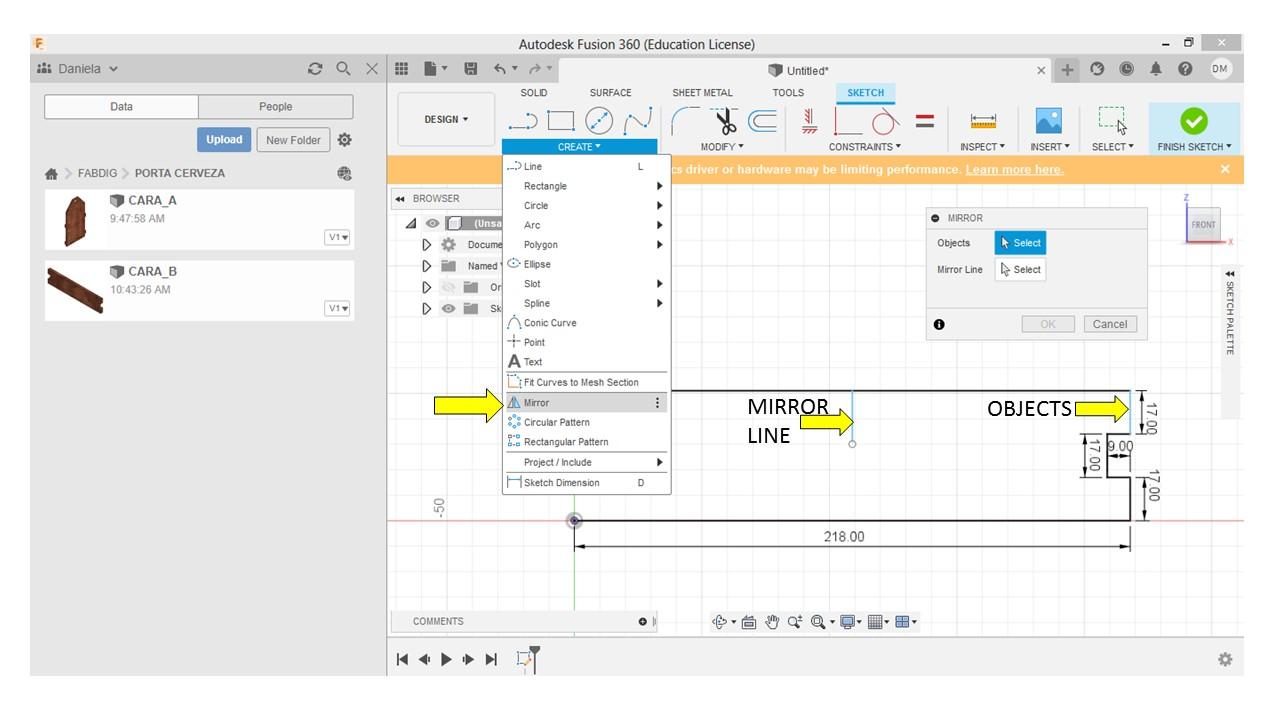Select the Trim scissors tool
The image size is (1280, 720).
(726, 121)
